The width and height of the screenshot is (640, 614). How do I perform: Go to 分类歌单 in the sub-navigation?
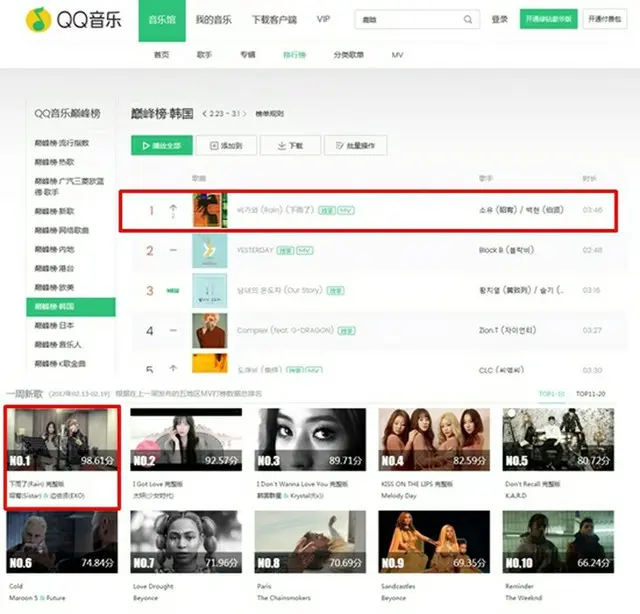349,55
